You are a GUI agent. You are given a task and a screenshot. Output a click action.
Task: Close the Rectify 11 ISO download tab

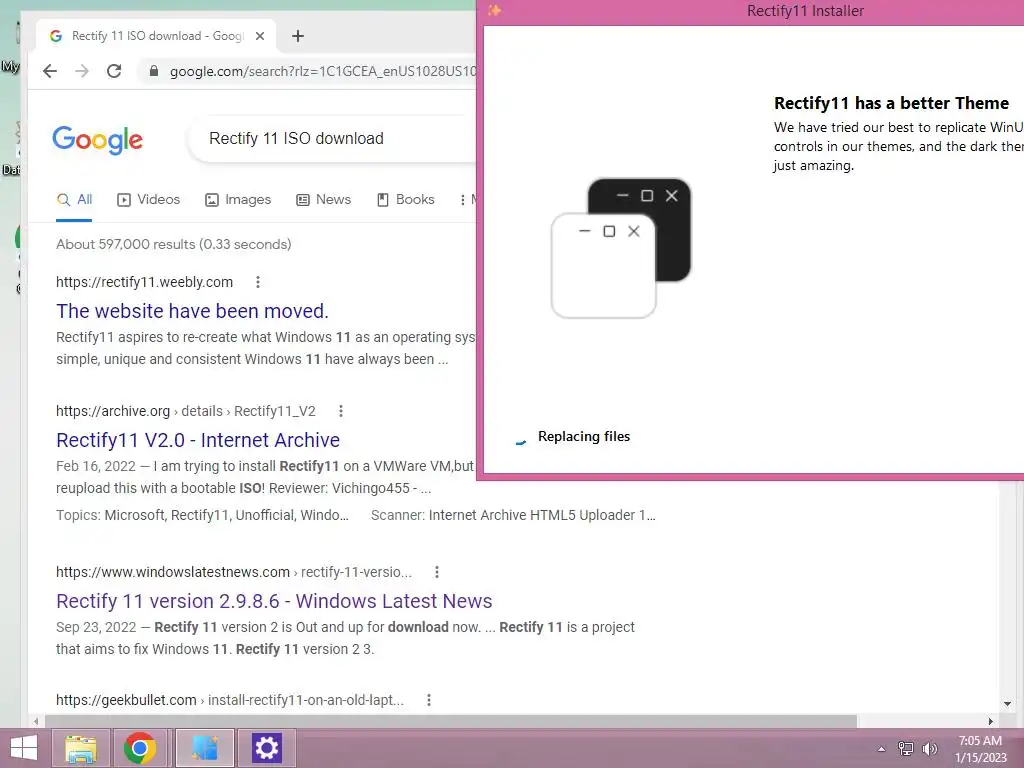260,36
